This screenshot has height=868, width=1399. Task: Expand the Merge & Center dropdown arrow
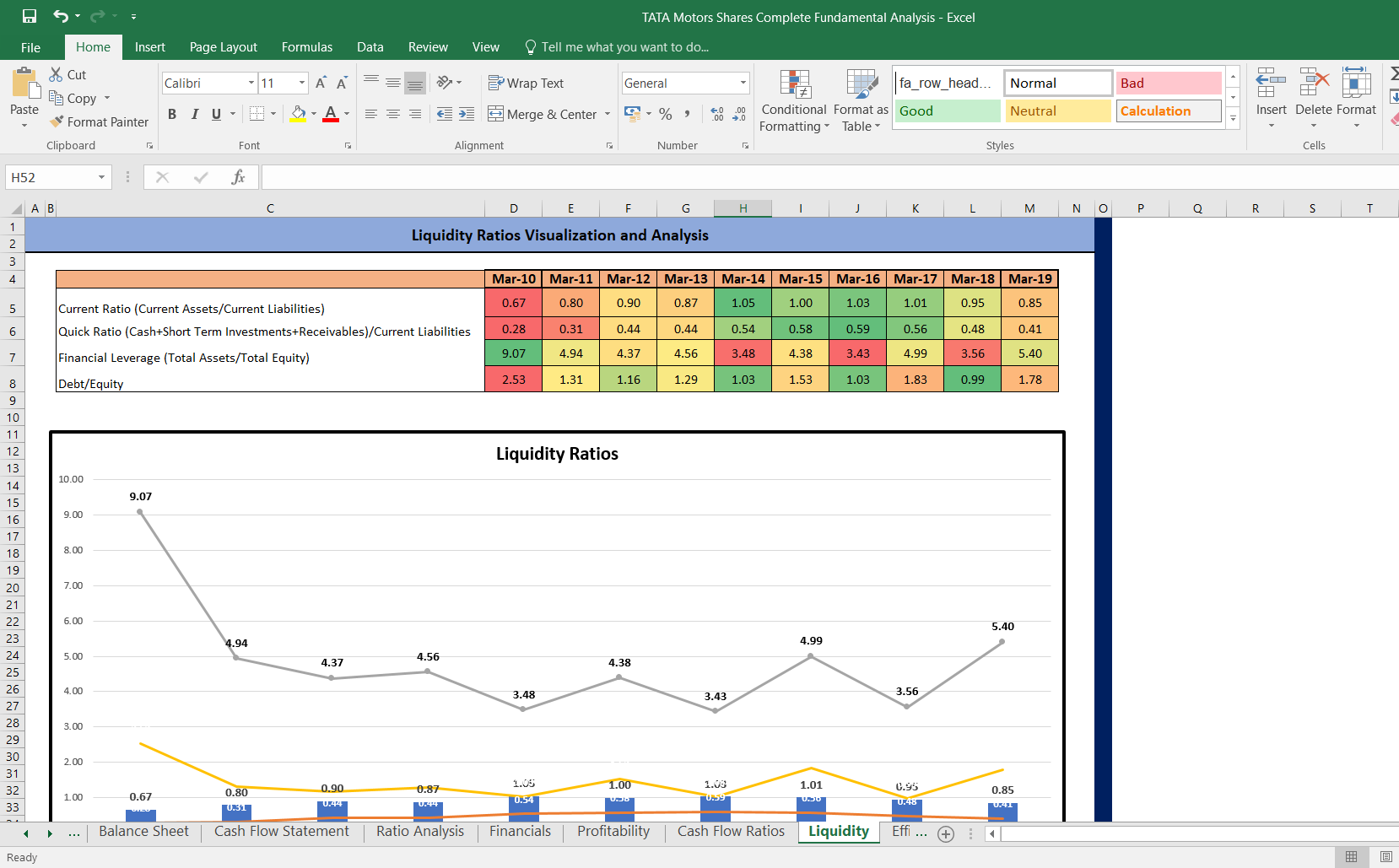[x=608, y=114]
